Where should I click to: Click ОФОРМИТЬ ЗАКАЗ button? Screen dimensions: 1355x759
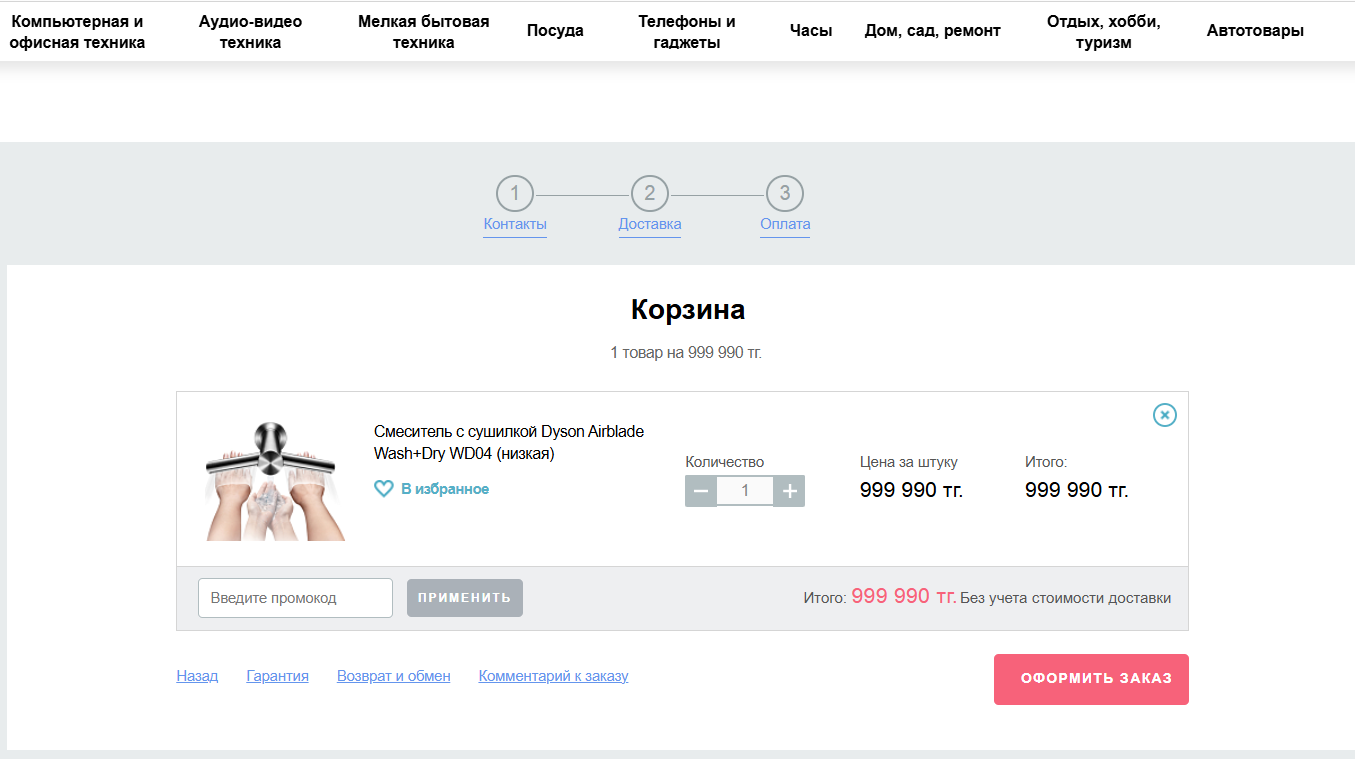1090,678
